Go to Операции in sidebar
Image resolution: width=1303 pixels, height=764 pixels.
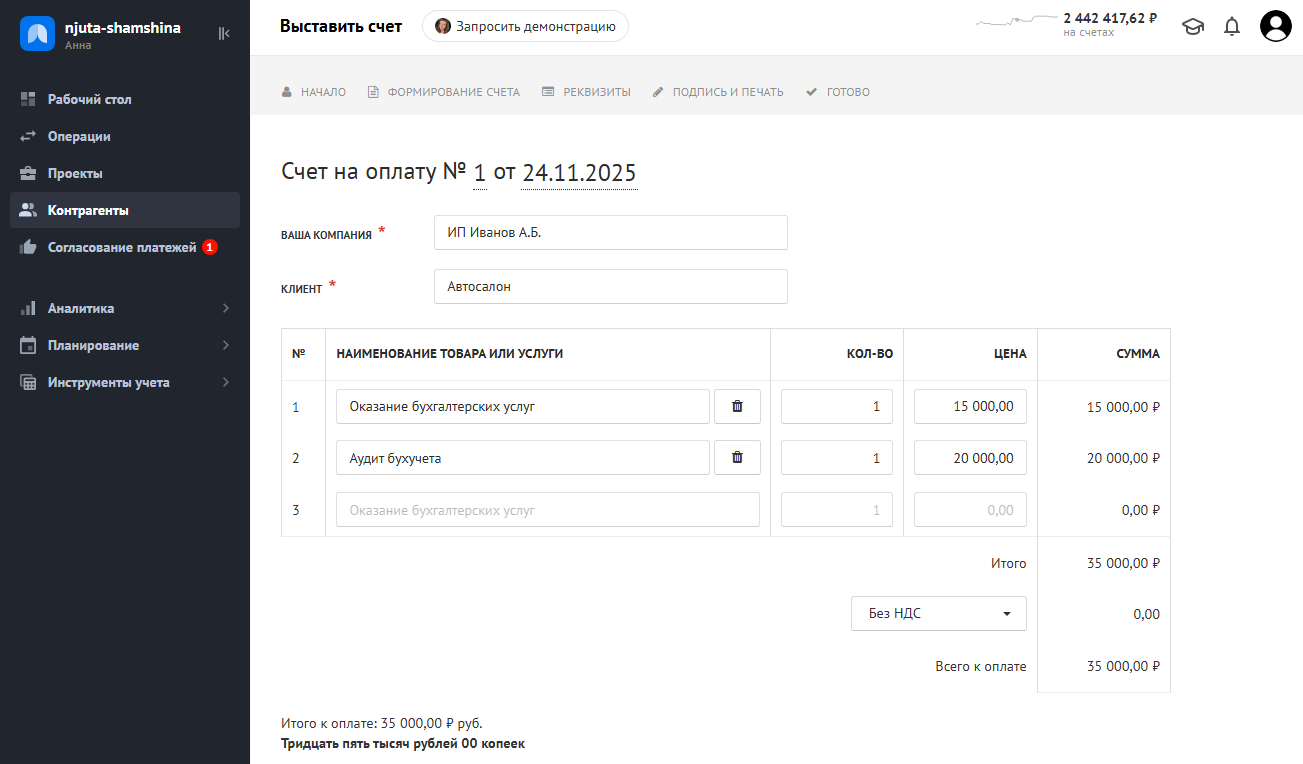tap(79, 136)
